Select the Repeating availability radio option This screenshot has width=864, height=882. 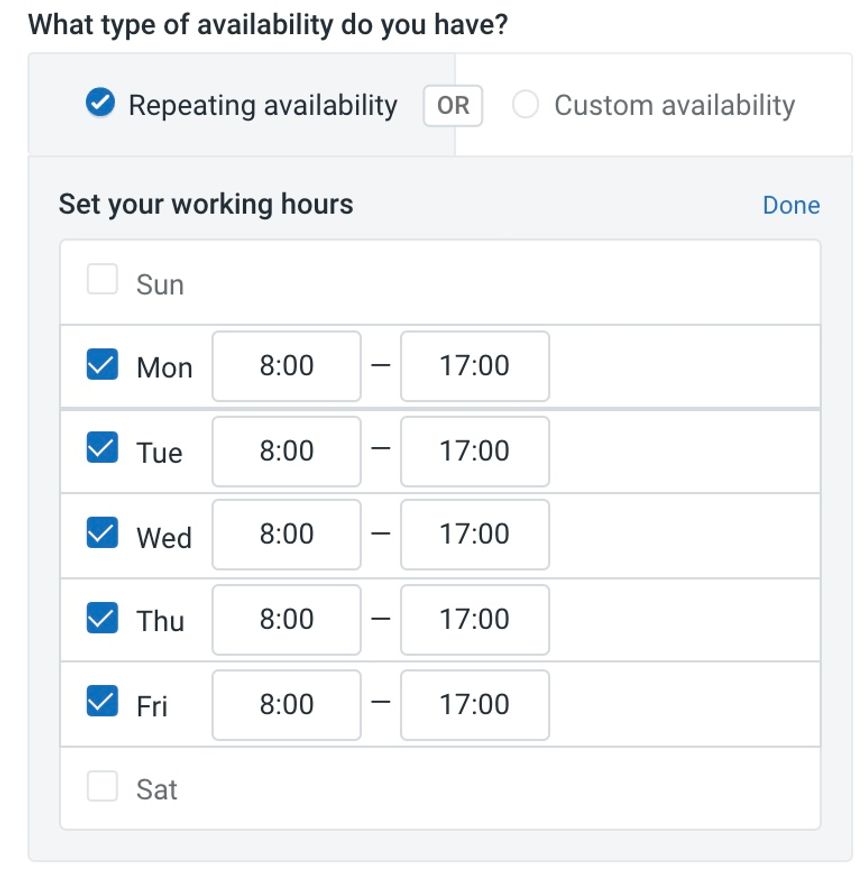click(x=101, y=103)
